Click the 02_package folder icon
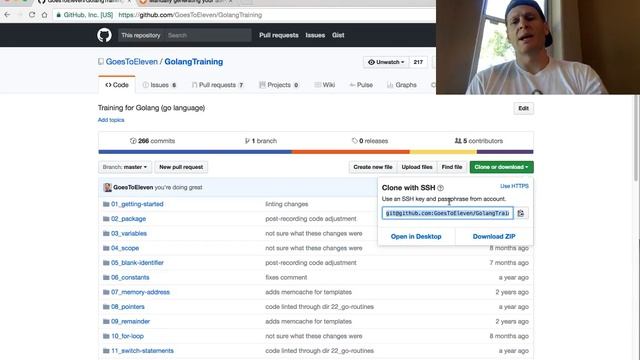Viewport: 640px width, 360px height. coord(106,219)
